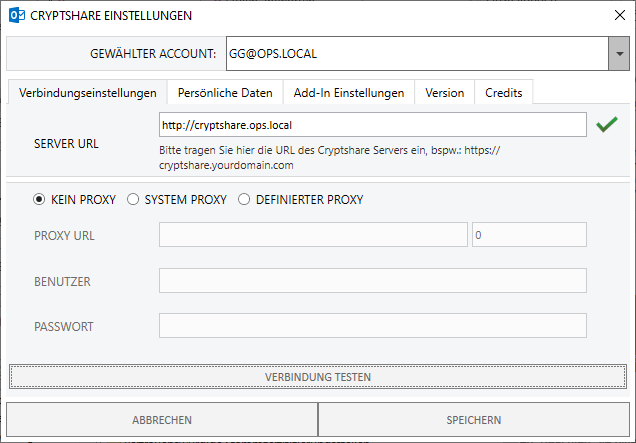Switch to the Verbindungseinstellungen tab
The width and height of the screenshot is (636, 443).
[88, 93]
